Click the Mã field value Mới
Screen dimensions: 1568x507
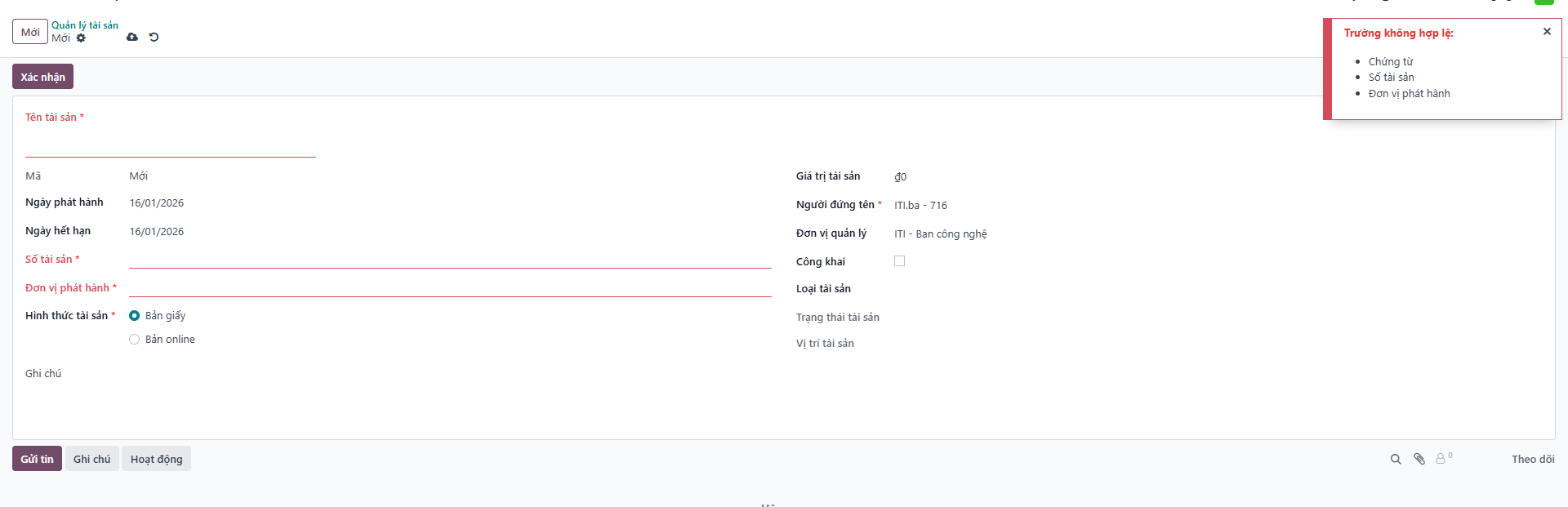point(138,176)
